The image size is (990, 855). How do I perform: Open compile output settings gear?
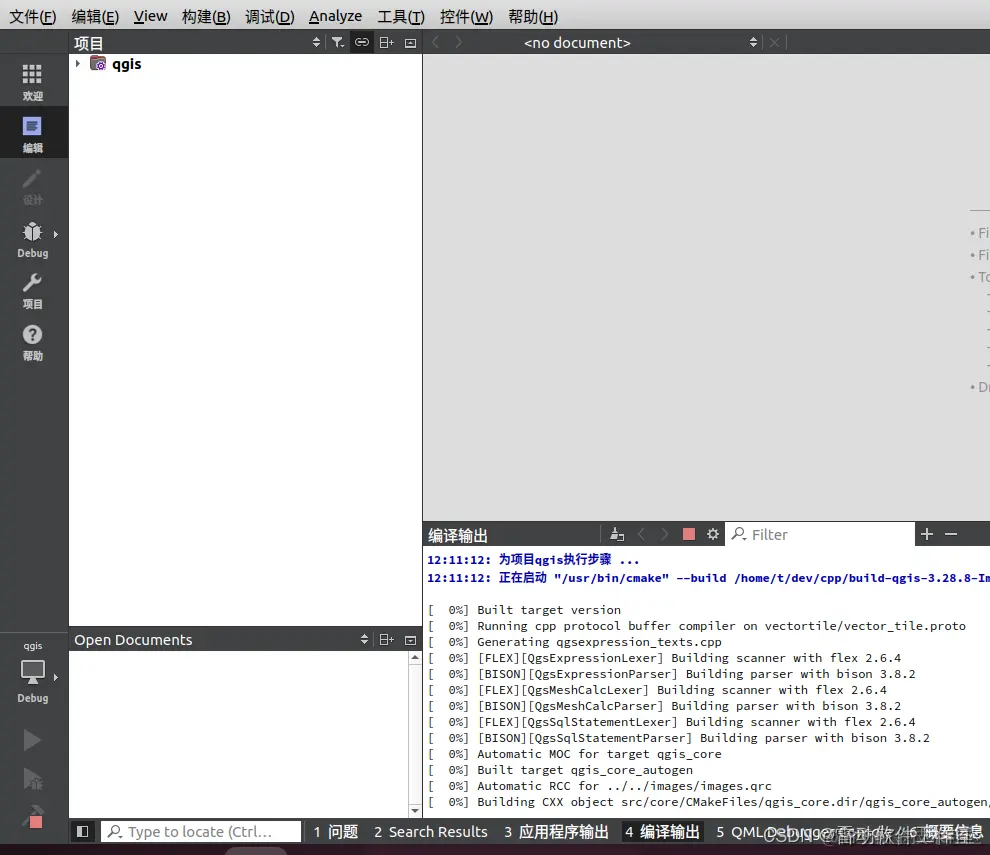coord(713,534)
